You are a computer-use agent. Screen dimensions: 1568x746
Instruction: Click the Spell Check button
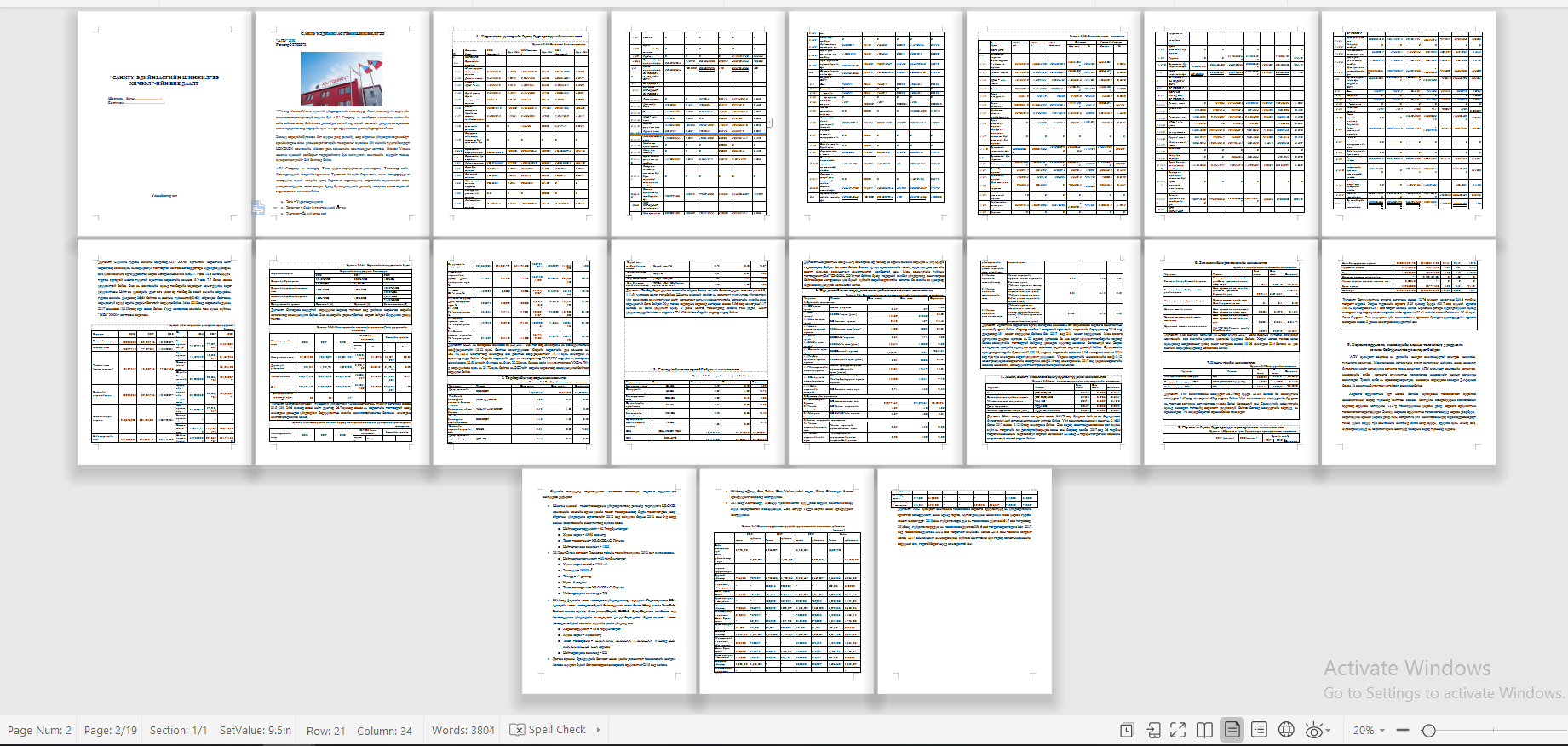click(549, 730)
